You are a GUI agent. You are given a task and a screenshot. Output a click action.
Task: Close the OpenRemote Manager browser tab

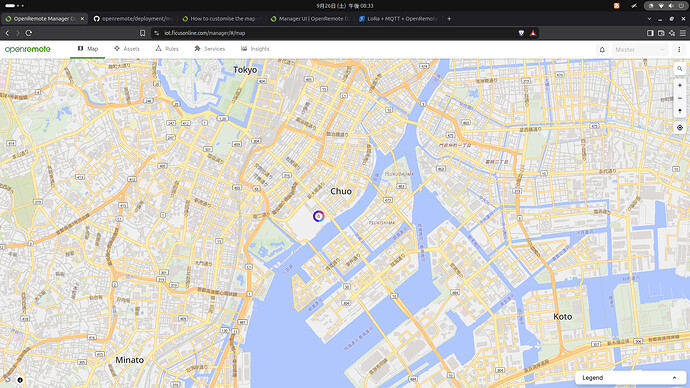click(82, 19)
